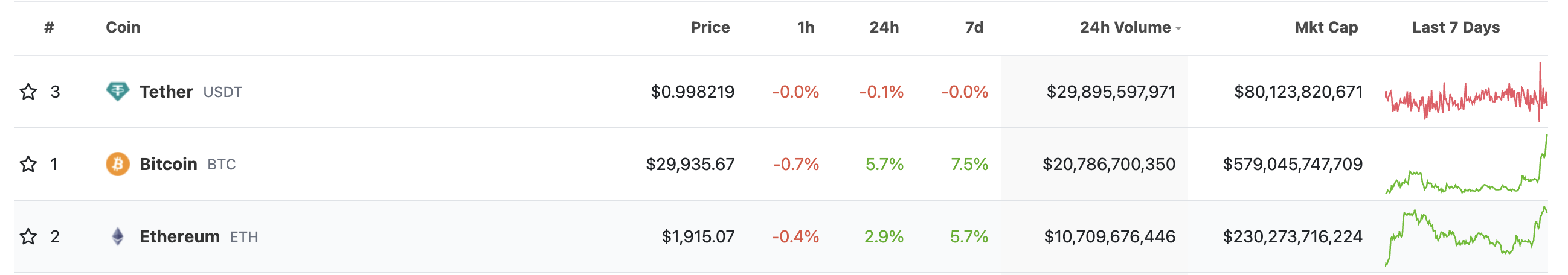Image resolution: width=1568 pixels, height=275 pixels.
Task: Open the Tether coin page link
Action: click(166, 92)
